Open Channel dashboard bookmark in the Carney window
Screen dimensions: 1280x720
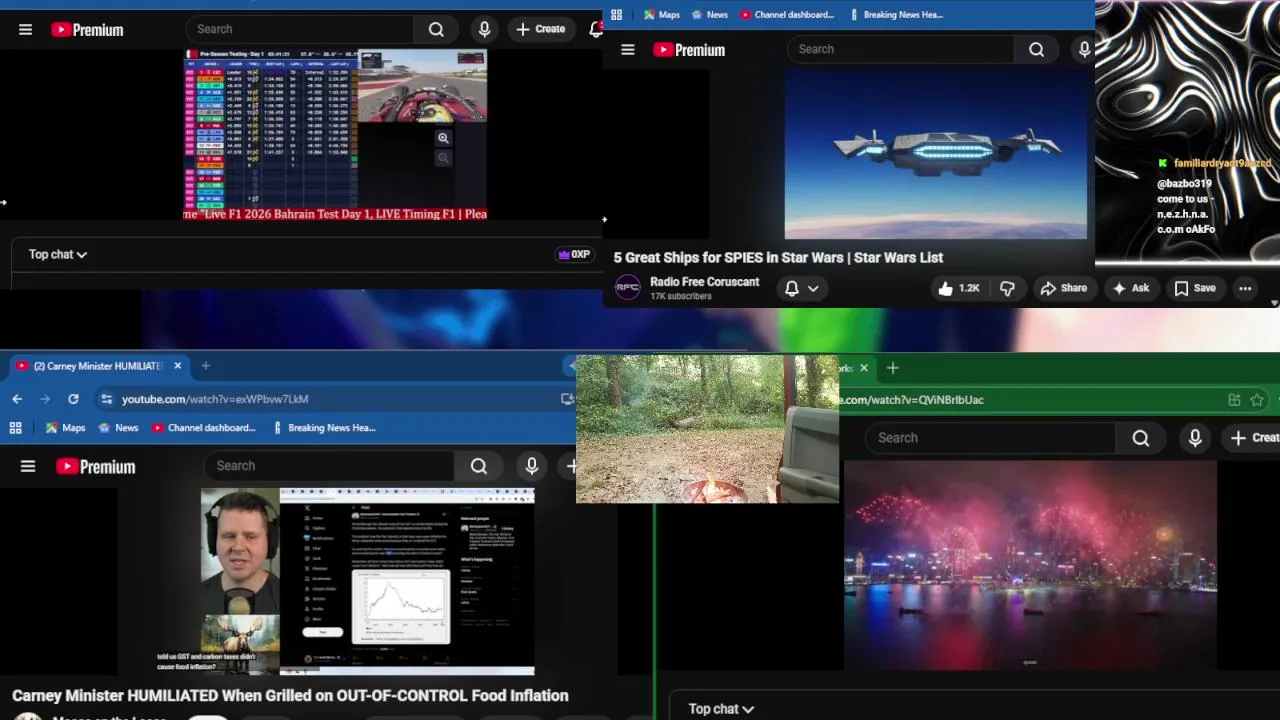pyautogui.click(x=204, y=428)
